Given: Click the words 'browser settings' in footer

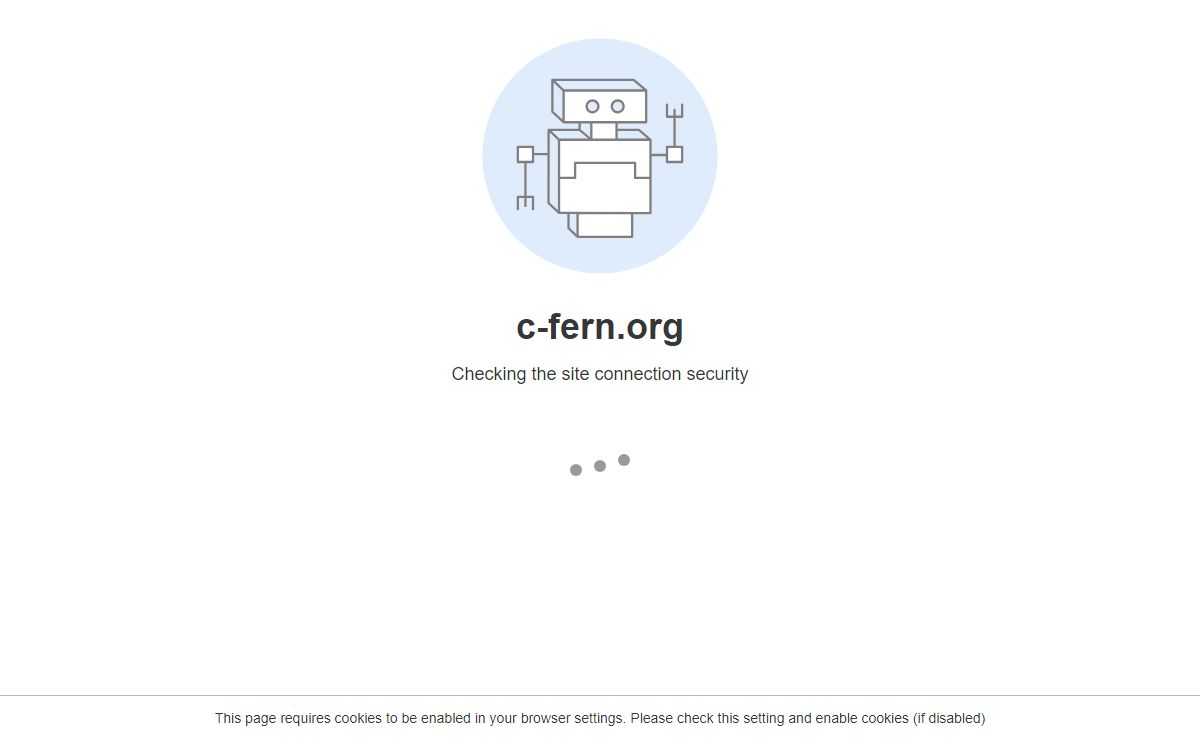Looking at the screenshot, I should pyautogui.click(x=572, y=718).
